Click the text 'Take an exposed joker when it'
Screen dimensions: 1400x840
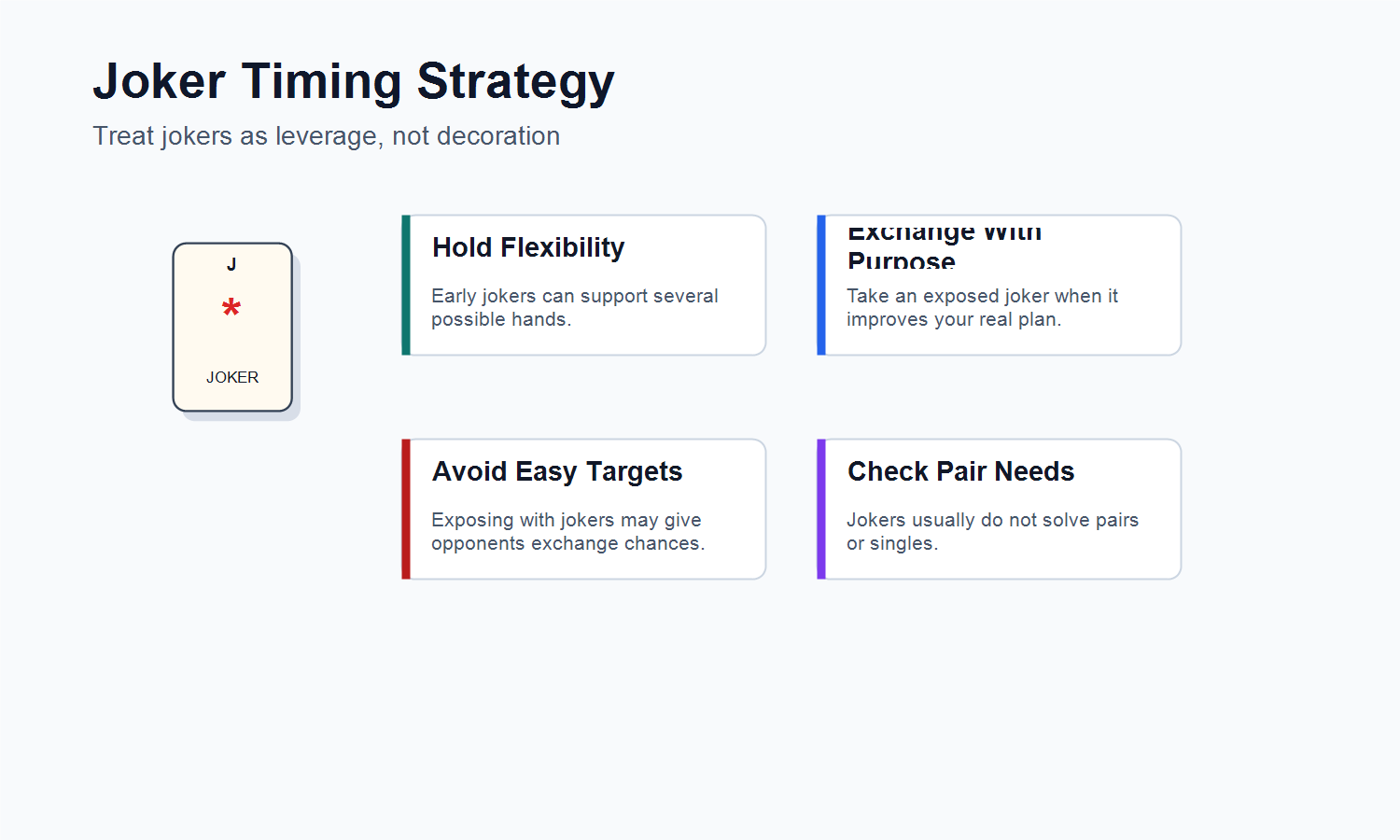click(982, 296)
